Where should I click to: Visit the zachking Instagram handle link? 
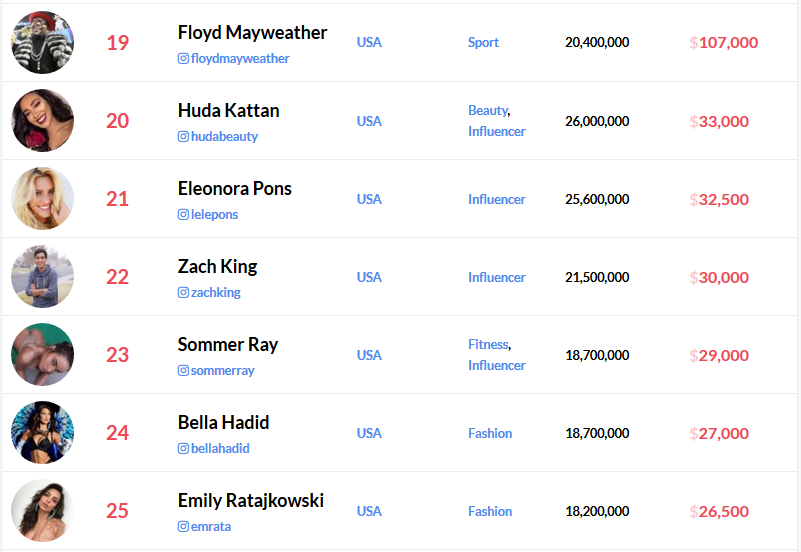click(x=215, y=293)
